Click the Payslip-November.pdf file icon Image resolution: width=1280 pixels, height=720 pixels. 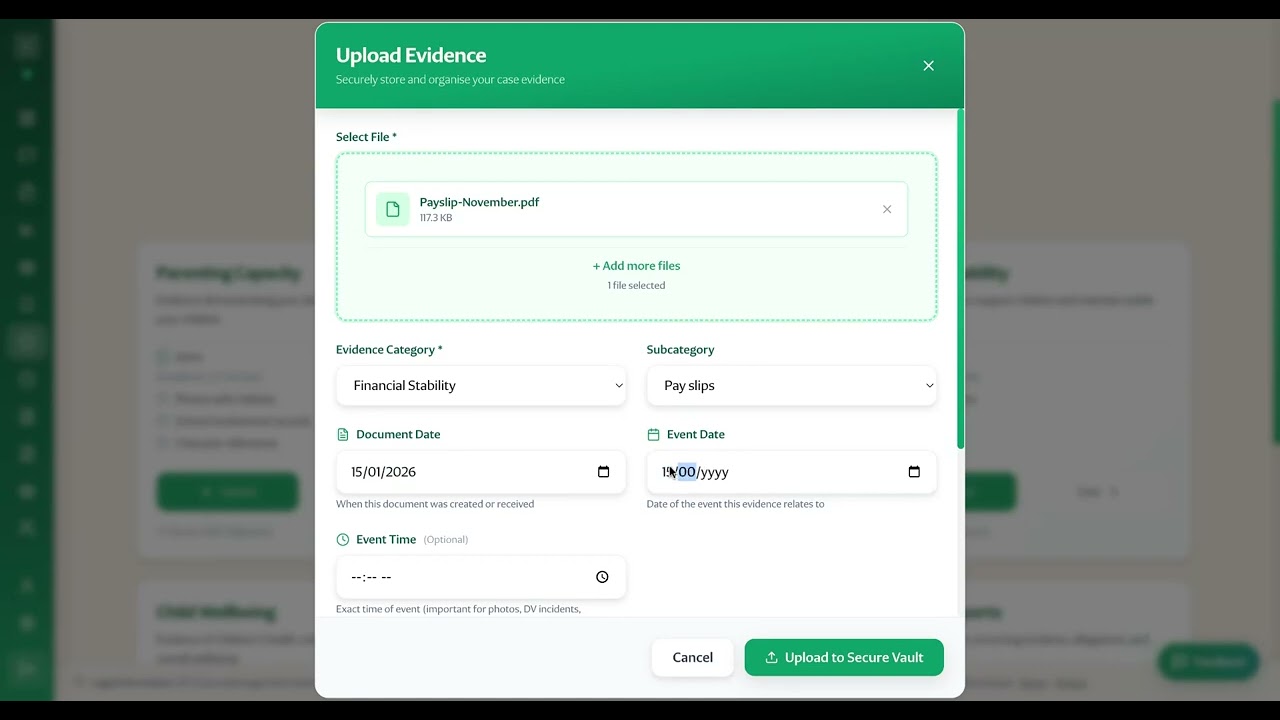[393, 209]
